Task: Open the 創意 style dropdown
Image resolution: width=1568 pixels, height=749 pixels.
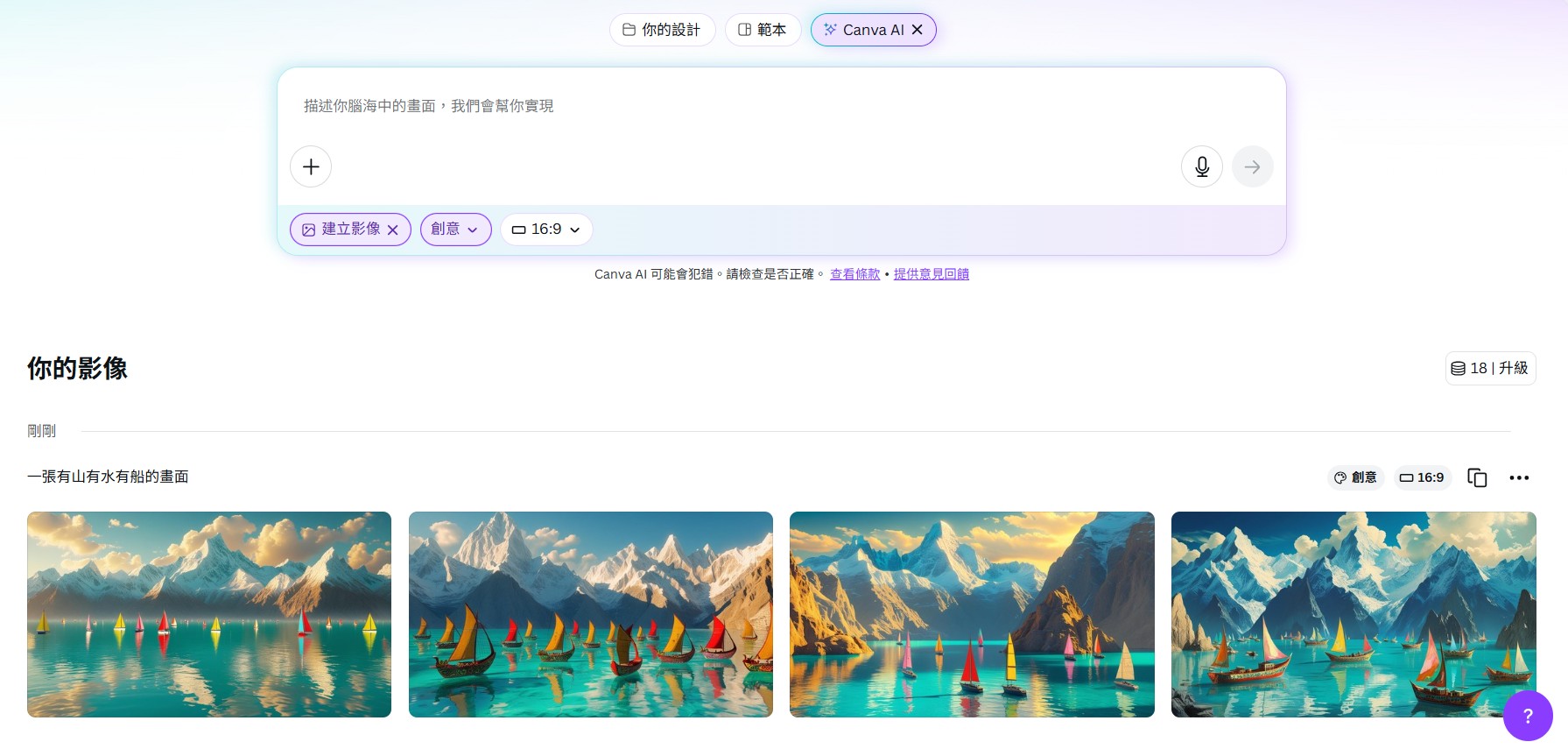Action: pos(455,230)
